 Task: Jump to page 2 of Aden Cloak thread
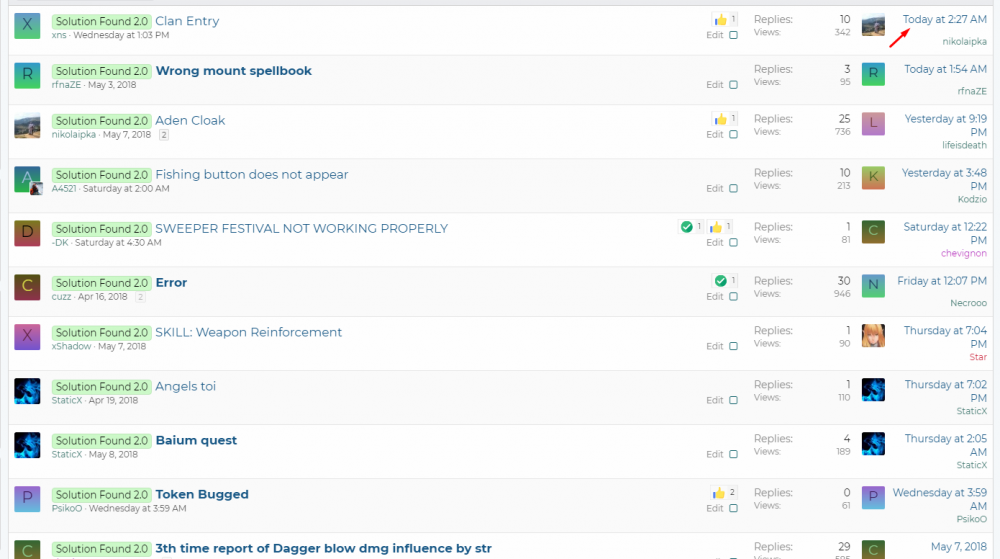click(x=164, y=135)
